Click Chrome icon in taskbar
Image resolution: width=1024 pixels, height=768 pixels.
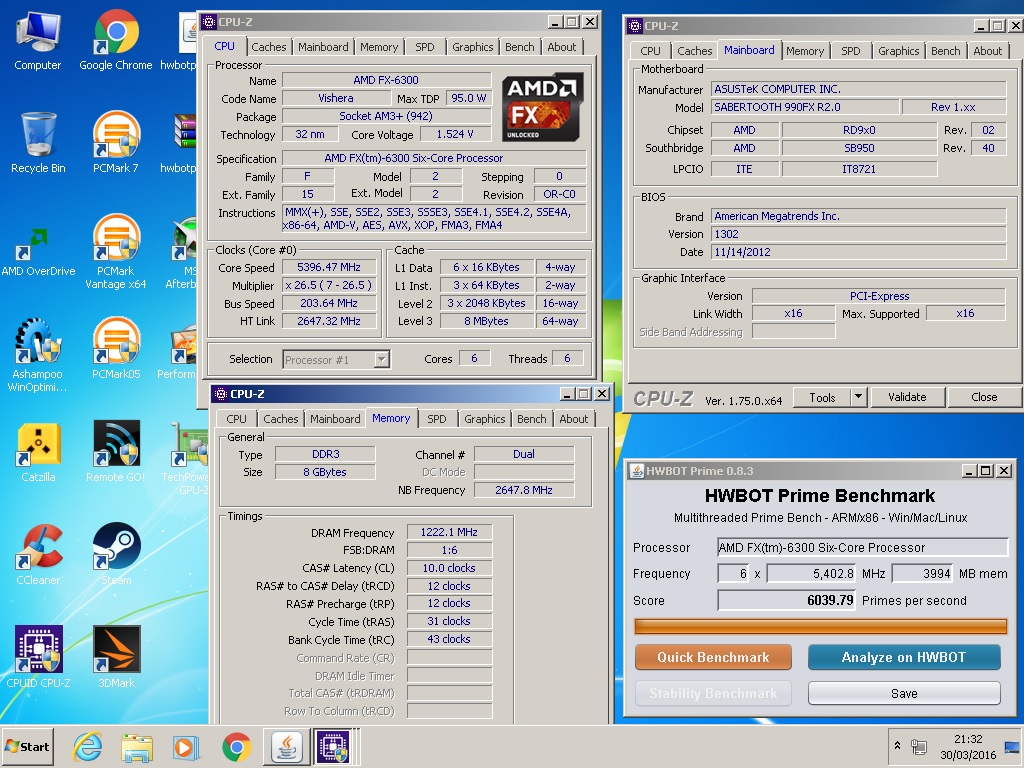click(236, 747)
